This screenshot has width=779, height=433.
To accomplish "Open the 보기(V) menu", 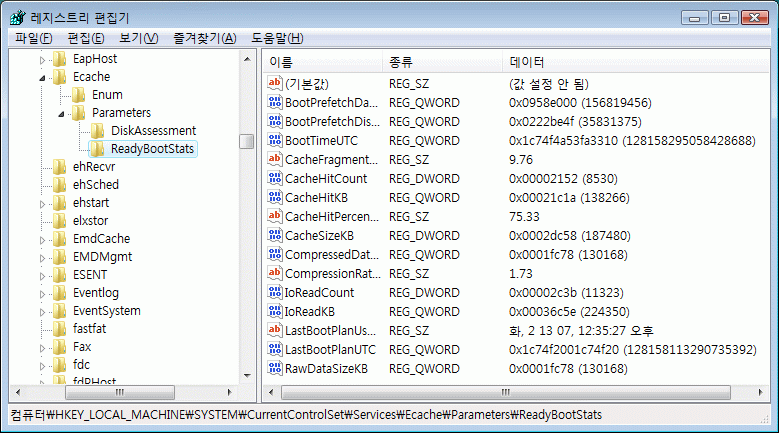I will pos(139,38).
